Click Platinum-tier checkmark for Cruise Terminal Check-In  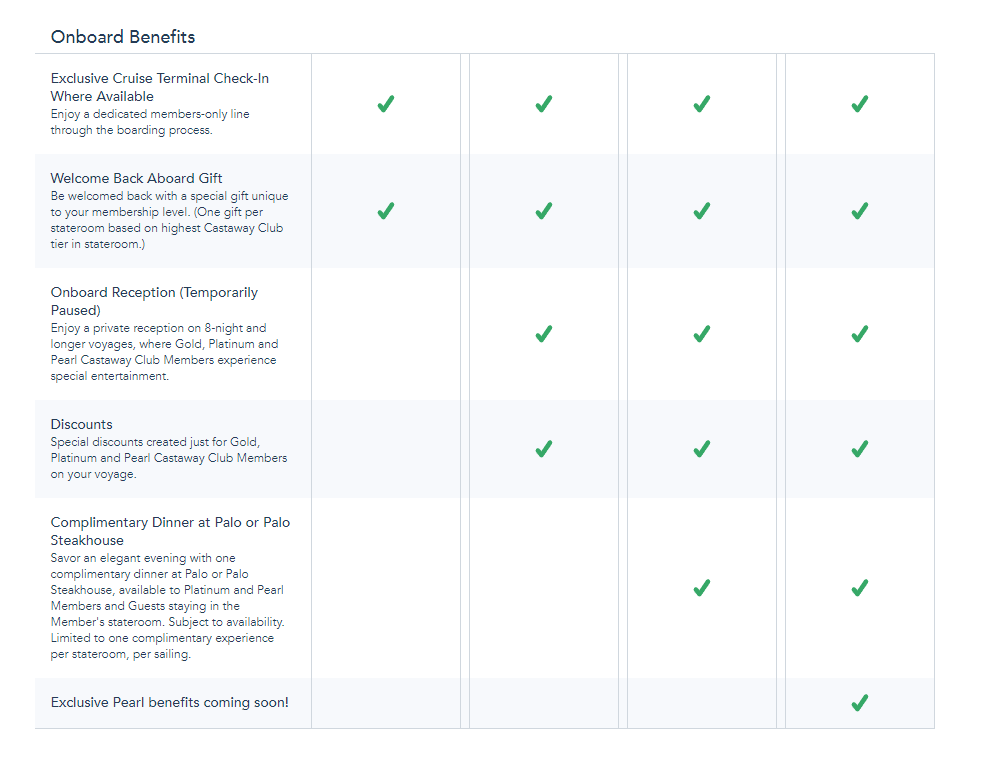(x=702, y=104)
